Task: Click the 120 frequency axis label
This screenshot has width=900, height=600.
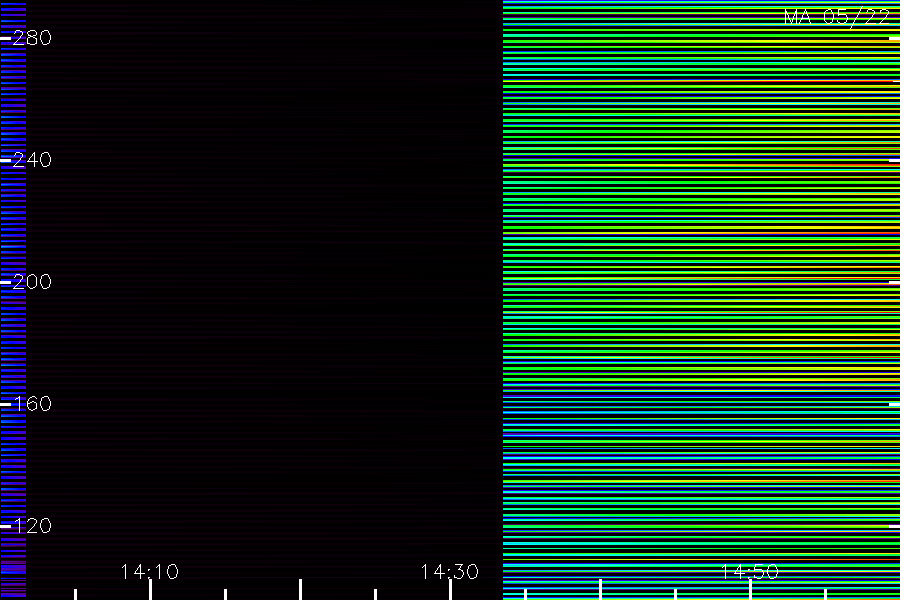Action: pos(32,525)
